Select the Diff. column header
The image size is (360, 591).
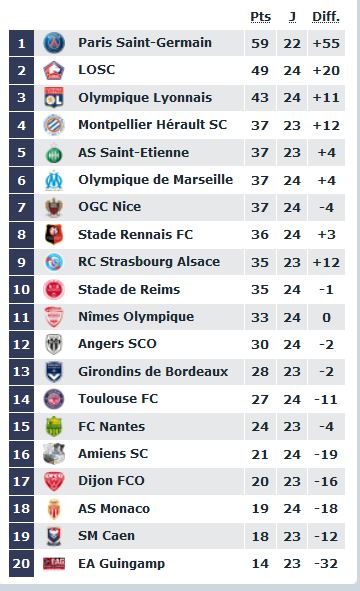[326, 17]
